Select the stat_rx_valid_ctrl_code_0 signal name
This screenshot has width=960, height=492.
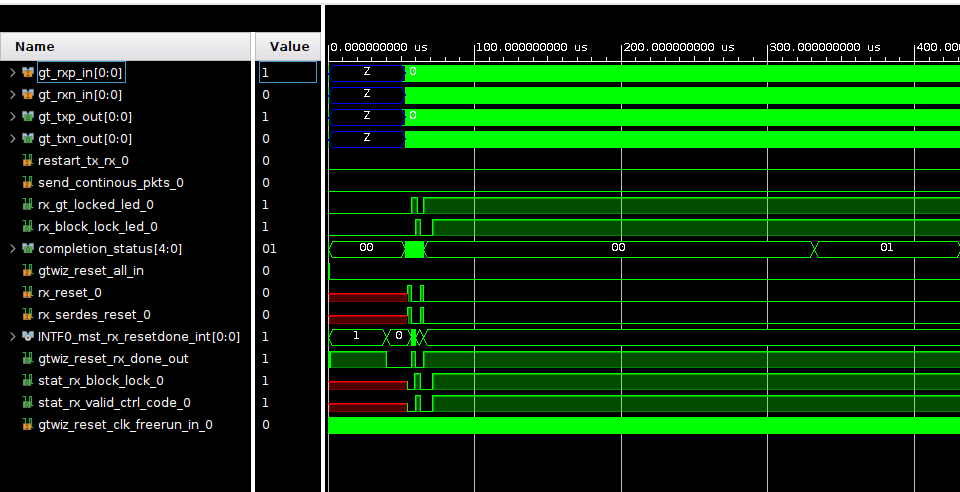[x=114, y=403]
